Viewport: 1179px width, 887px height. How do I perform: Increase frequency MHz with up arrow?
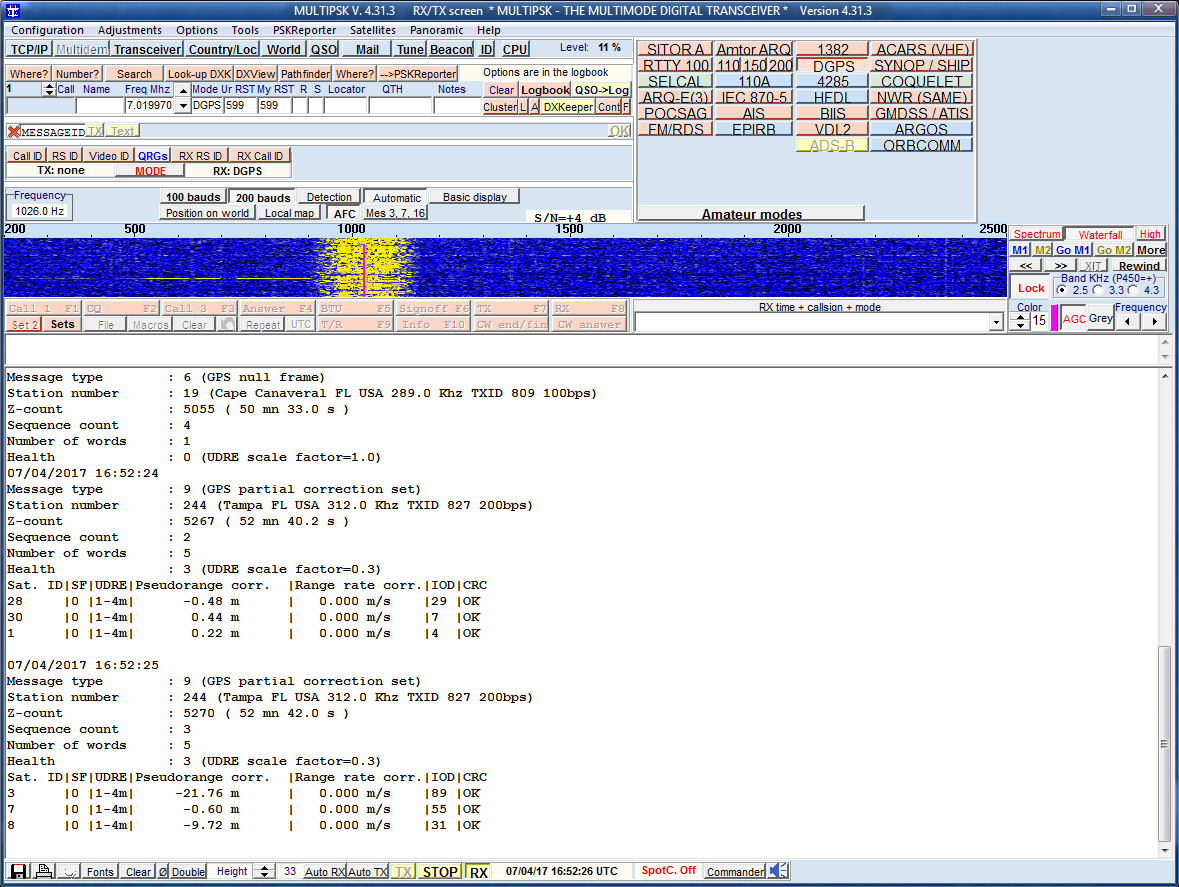[x=183, y=89]
